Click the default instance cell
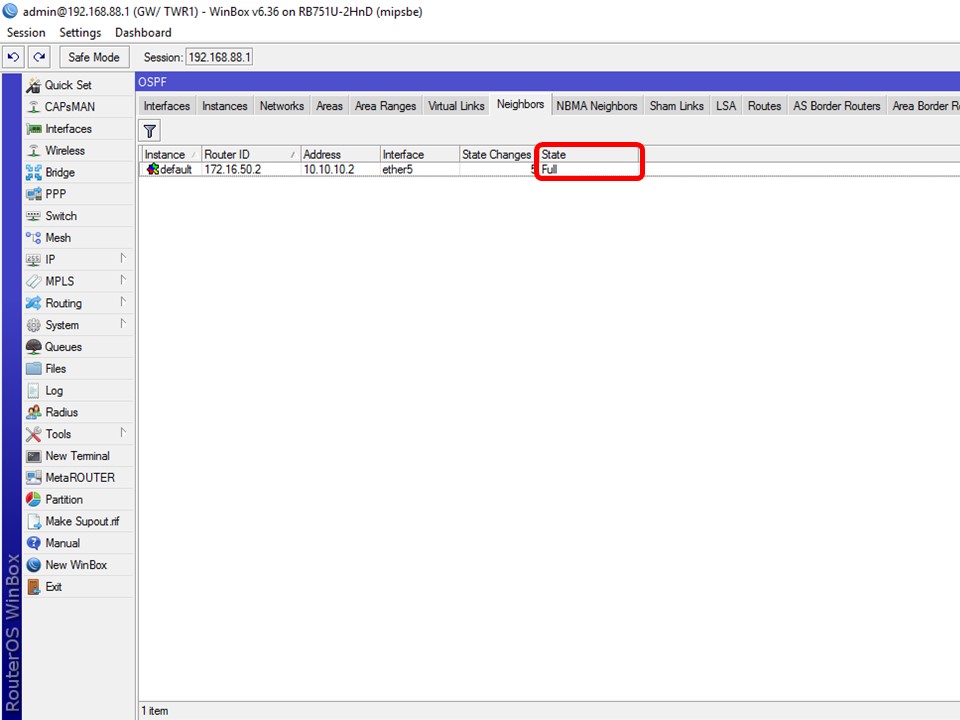The height and width of the screenshot is (720, 960). tap(170, 170)
